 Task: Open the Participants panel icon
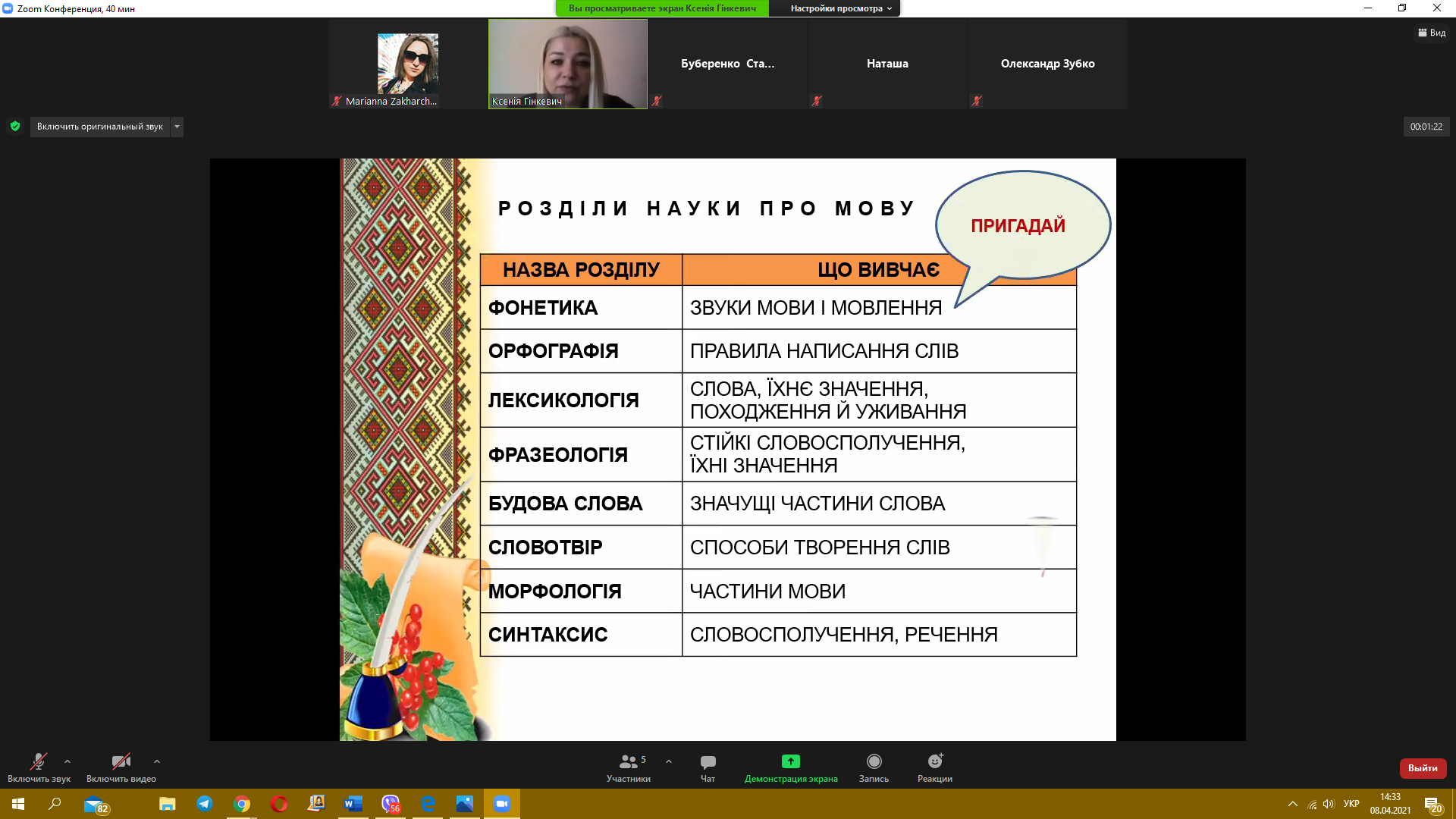[x=628, y=762]
